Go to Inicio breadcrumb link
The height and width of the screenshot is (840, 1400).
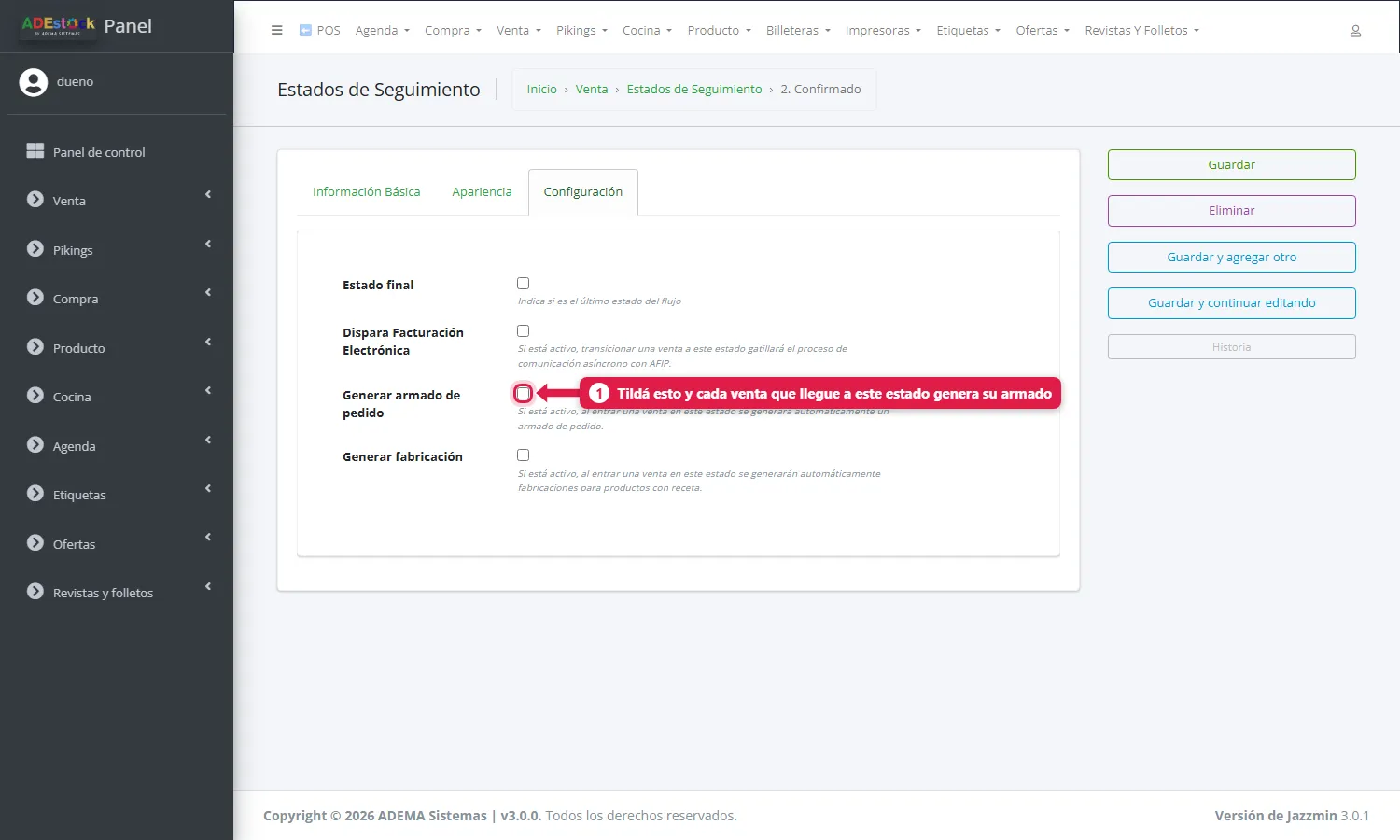pos(541,90)
